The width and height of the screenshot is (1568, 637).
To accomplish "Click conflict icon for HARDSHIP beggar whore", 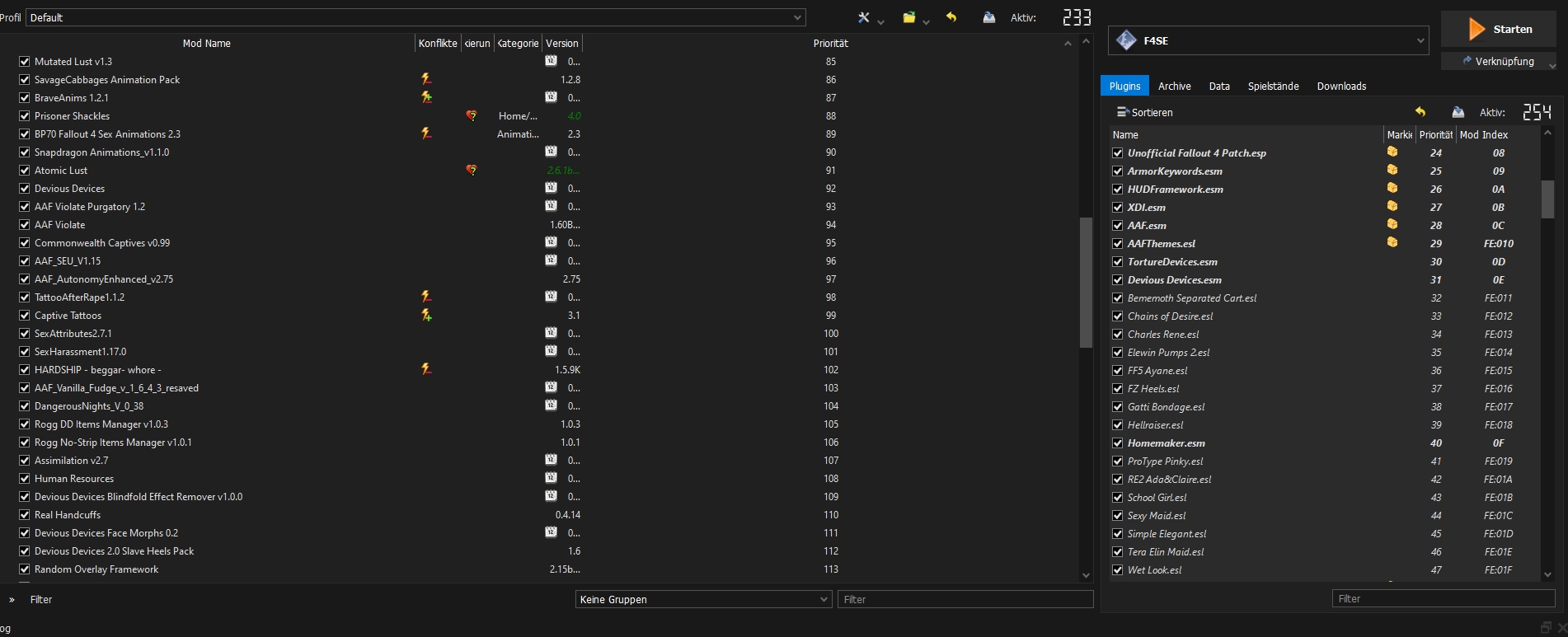I will pyautogui.click(x=426, y=369).
